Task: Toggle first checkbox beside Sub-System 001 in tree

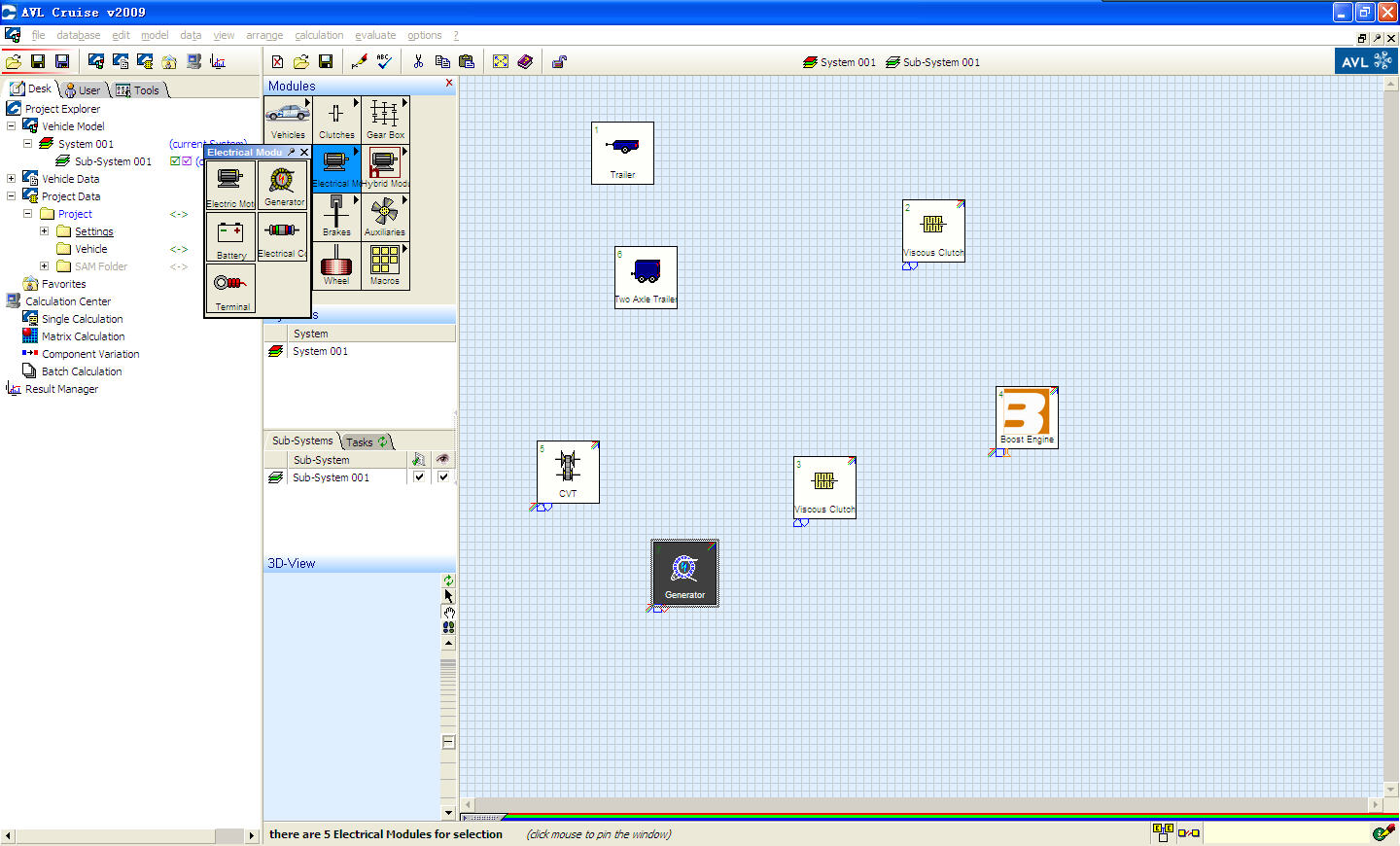Action: (x=175, y=161)
